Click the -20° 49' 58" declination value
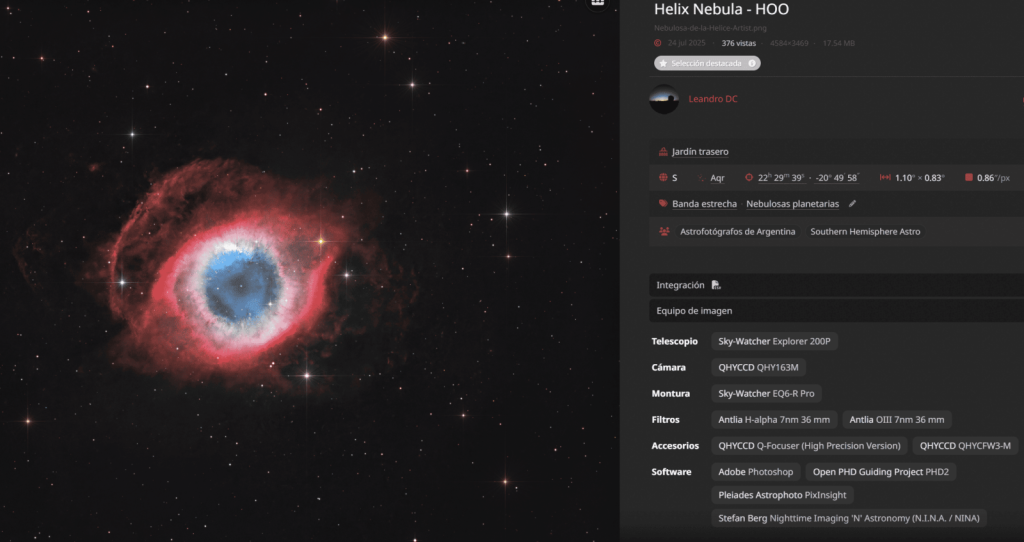The width and height of the screenshot is (1024, 542). [837, 178]
